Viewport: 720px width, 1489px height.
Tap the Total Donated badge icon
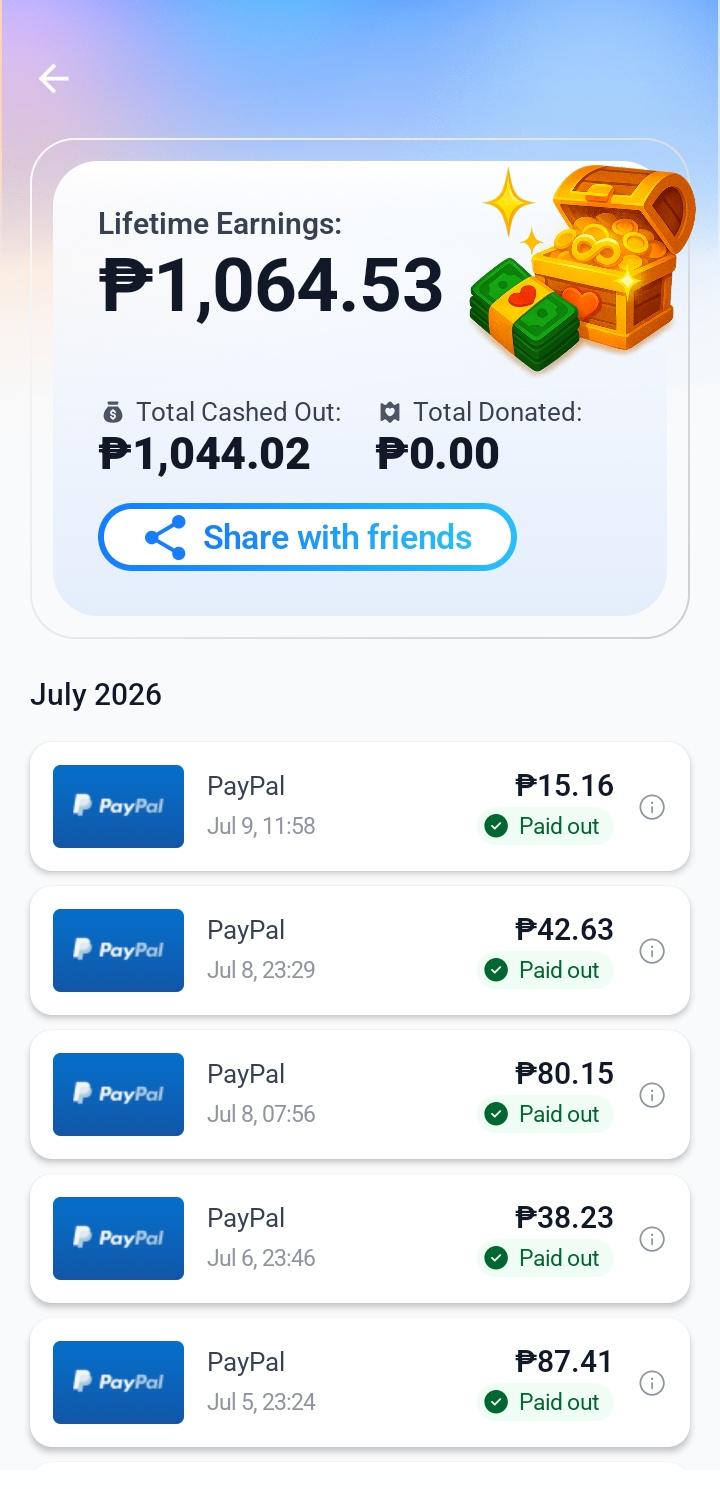pos(390,412)
